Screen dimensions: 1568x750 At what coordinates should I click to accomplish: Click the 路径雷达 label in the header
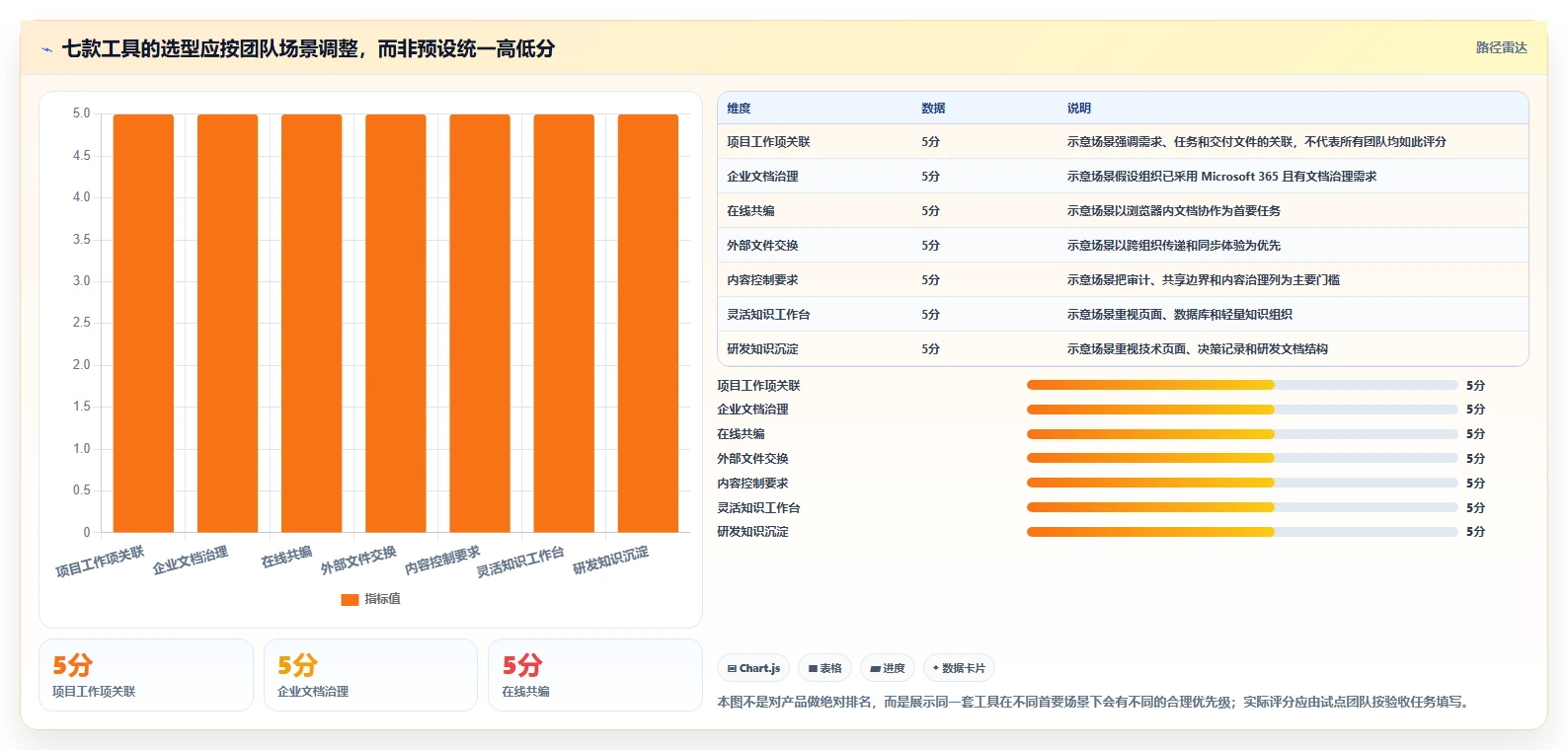(1501, 47)
